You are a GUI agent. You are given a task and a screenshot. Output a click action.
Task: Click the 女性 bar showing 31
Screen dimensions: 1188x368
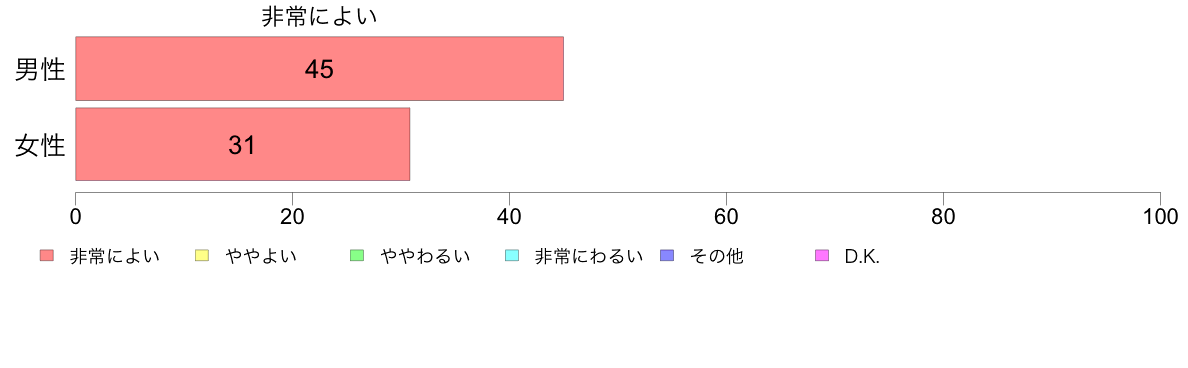(x=242, y=144)
